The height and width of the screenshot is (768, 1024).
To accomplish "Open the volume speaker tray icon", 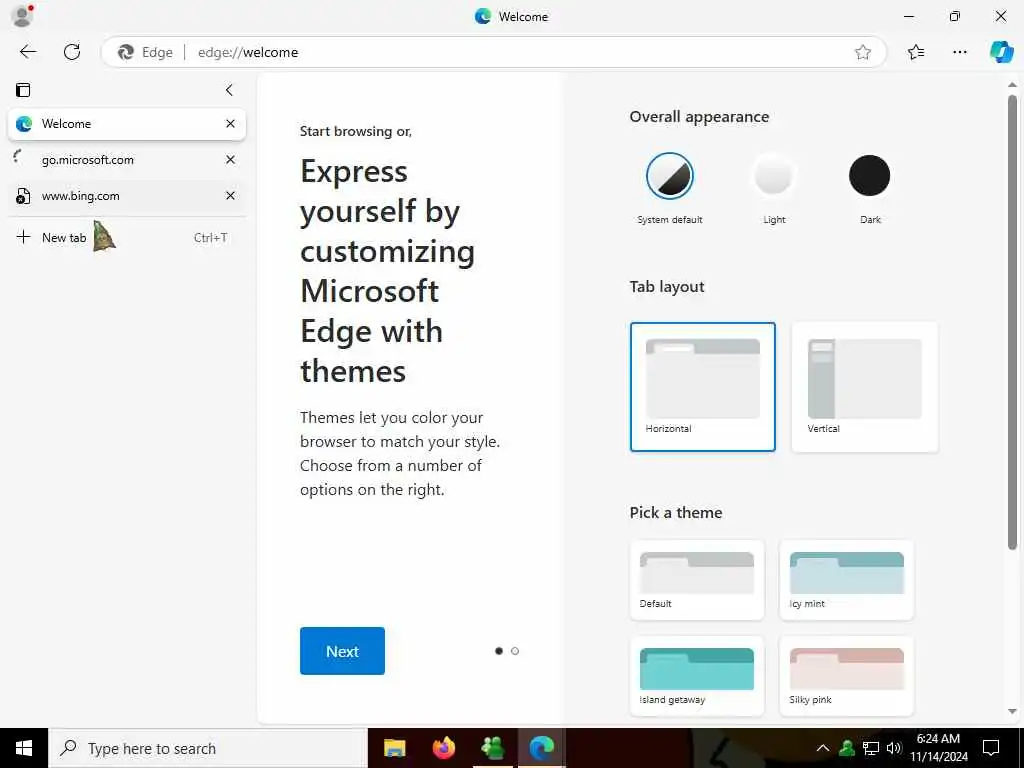I will tap(894, 748).
